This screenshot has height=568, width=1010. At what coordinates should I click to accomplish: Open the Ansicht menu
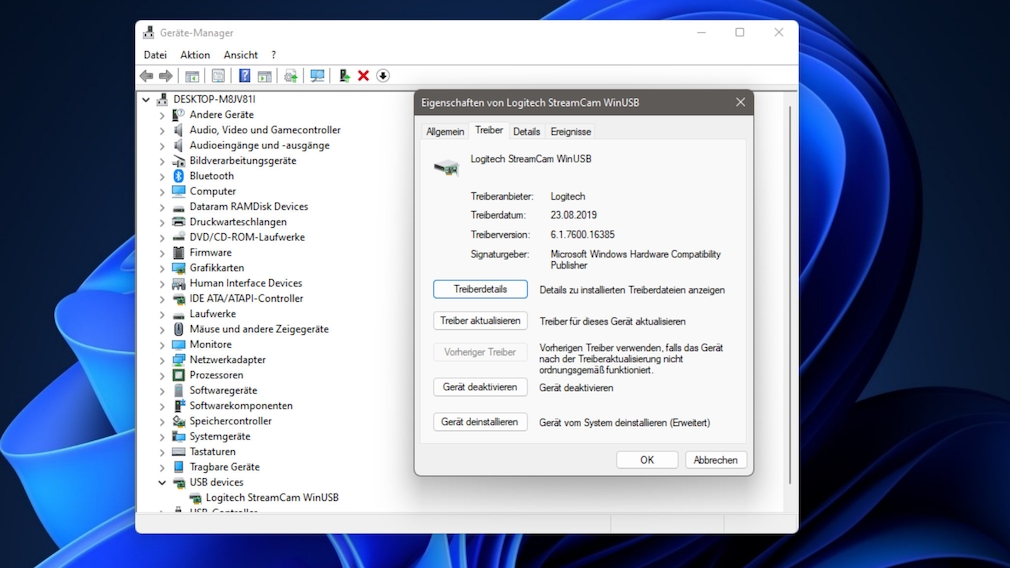click(x=241, y=55)
